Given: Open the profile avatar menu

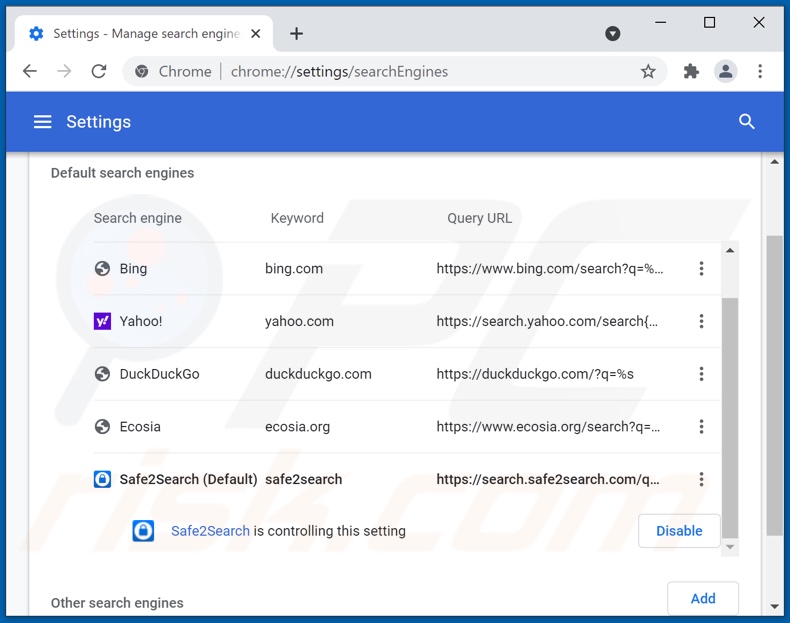Looking at the screenshot, I should [726, 72].
